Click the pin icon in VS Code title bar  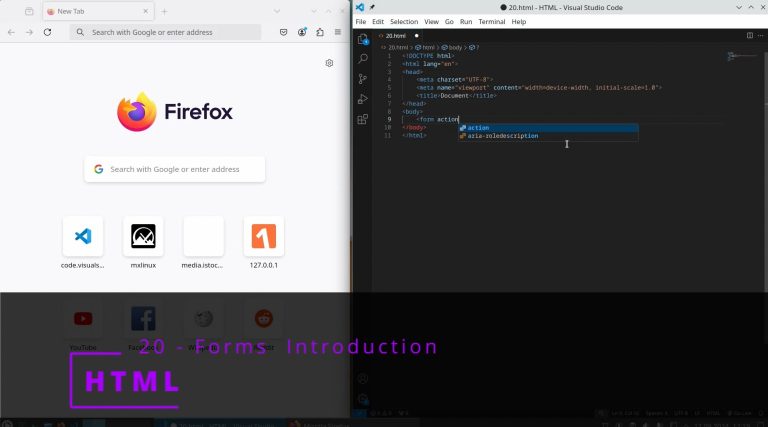tap(372, 7)
